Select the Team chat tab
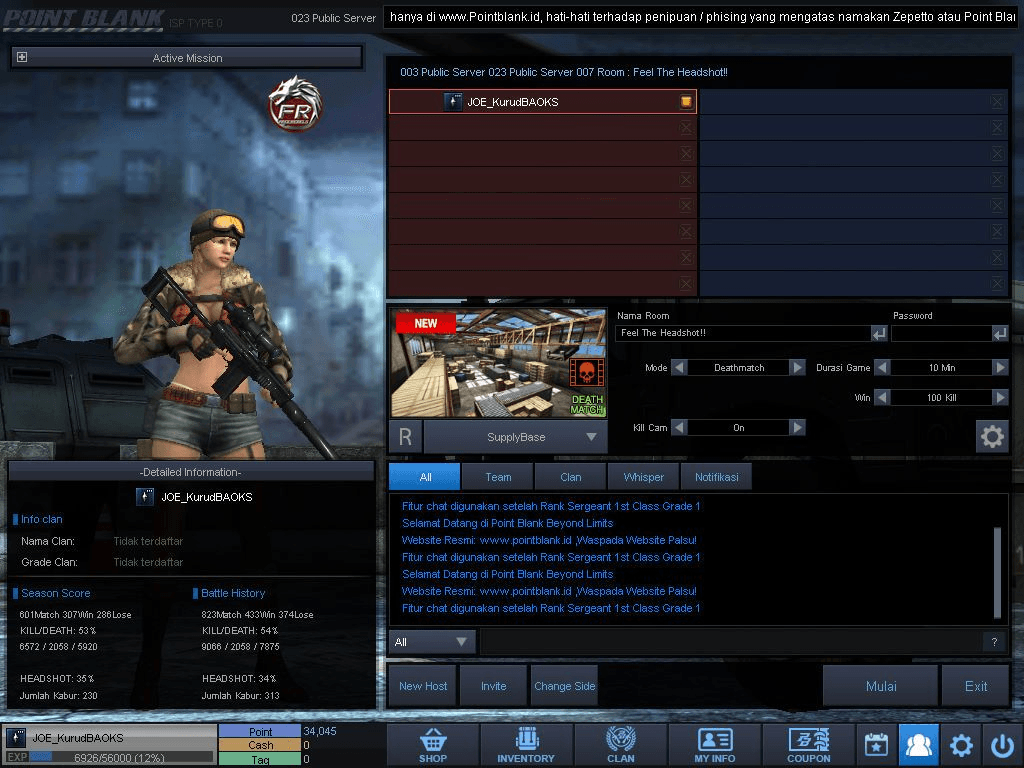 (498, 477)
